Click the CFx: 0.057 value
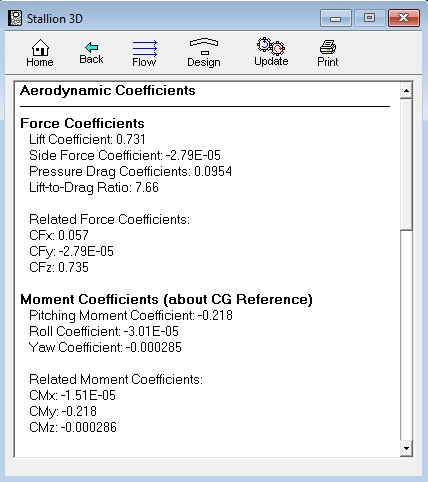This screenshot has width=428, height=482. (59, 235)
